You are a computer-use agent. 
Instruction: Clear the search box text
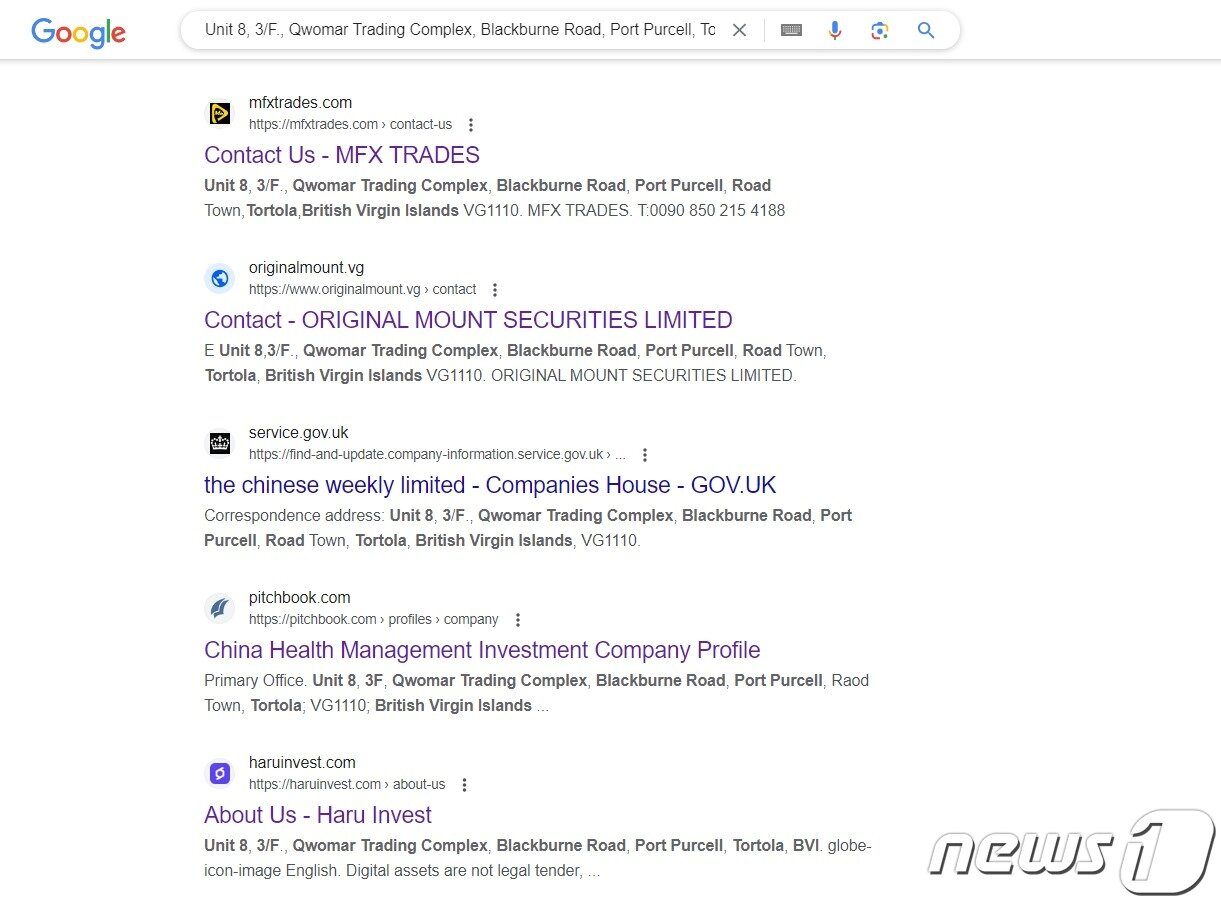pos(739,30)
